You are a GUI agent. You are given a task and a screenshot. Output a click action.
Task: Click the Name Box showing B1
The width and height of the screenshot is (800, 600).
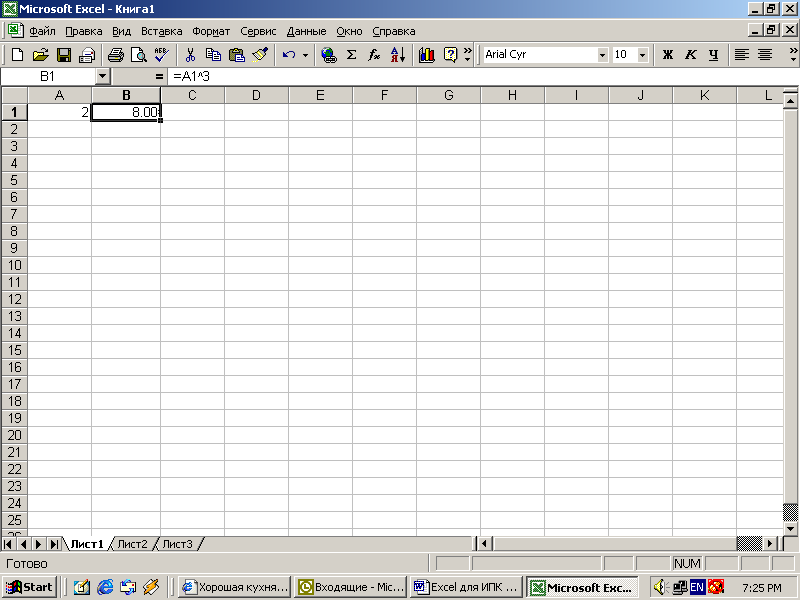click(x=48, y=77)
